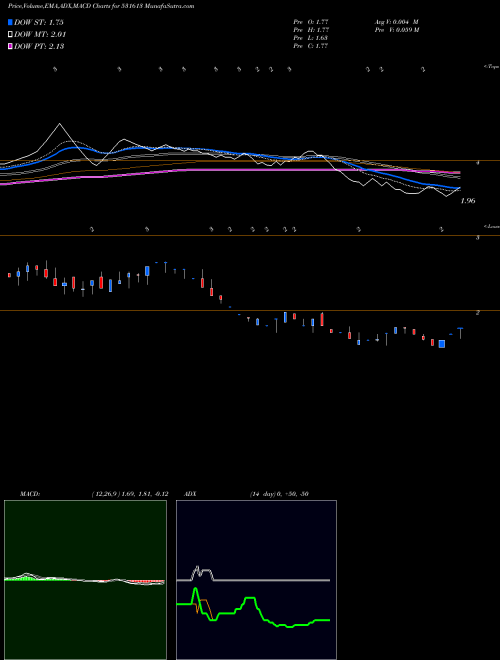The width and height of the screenshot is (500, 660).
Task: Click the Pre H: 1.77 value
Action: [311, 30]
